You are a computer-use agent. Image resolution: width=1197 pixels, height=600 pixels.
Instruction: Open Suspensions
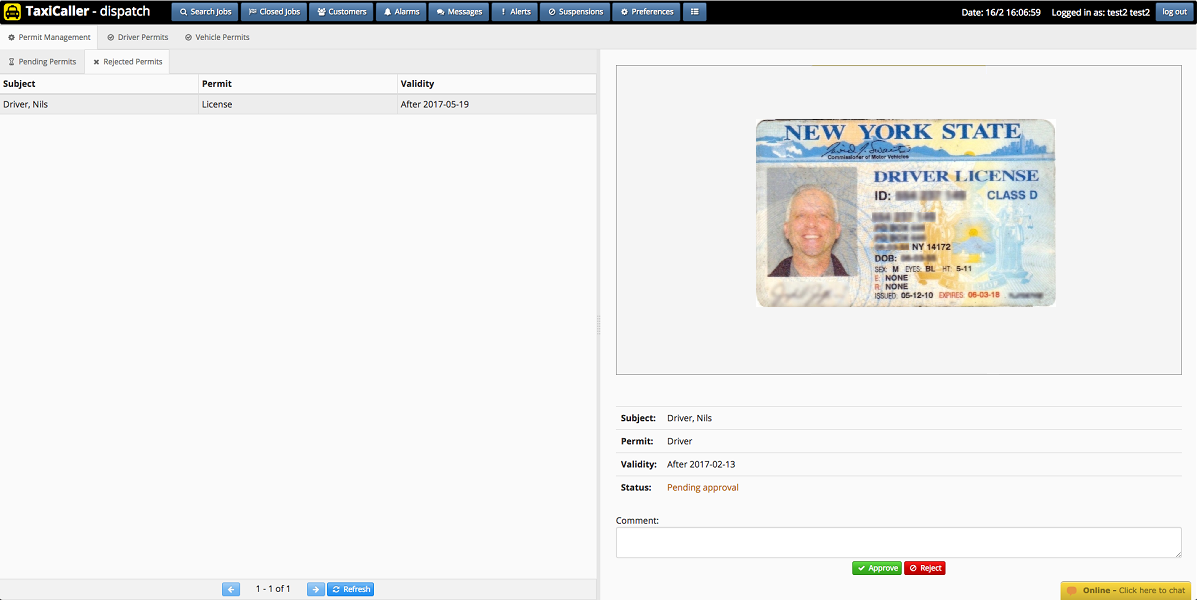tap(575, 12)
